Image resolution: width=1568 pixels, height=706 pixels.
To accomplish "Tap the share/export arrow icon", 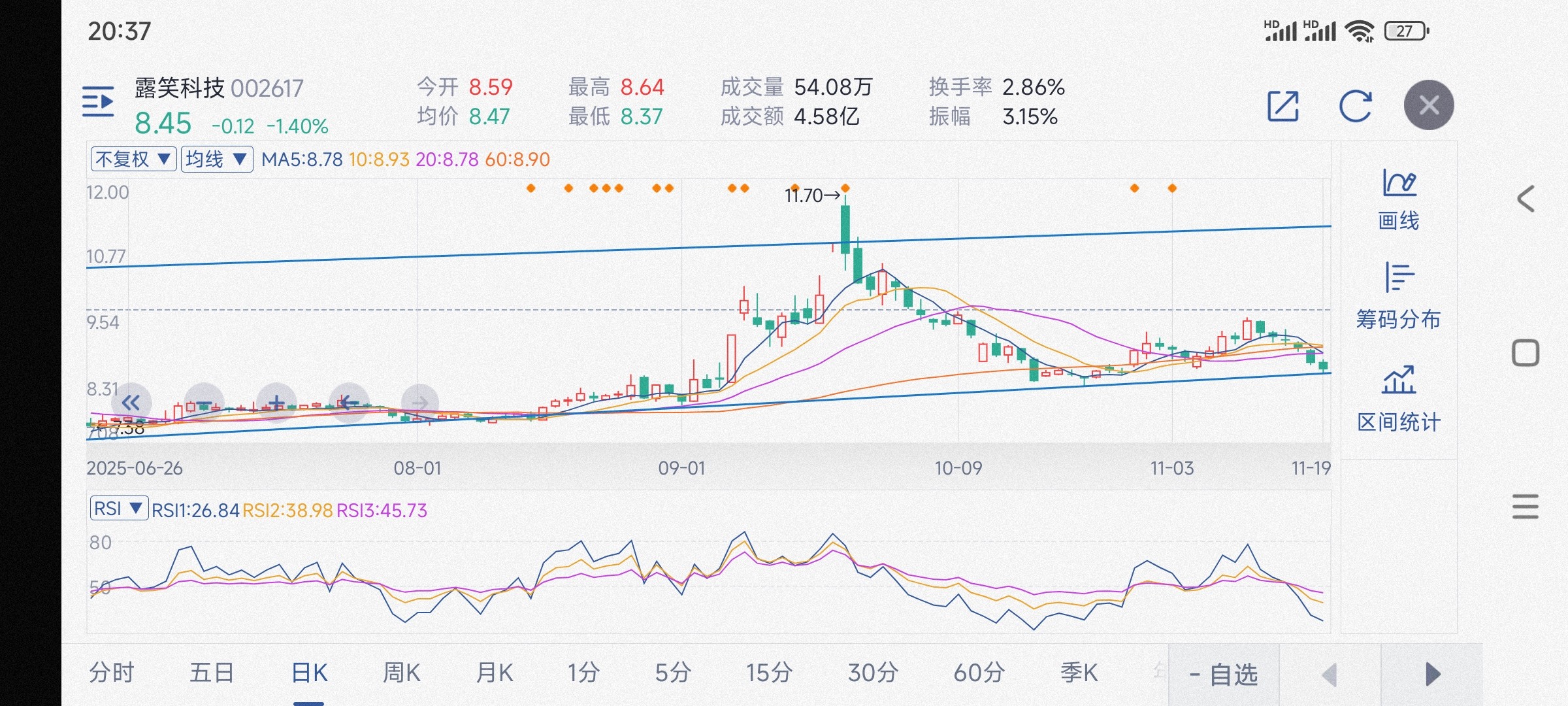I will 1282,106.
